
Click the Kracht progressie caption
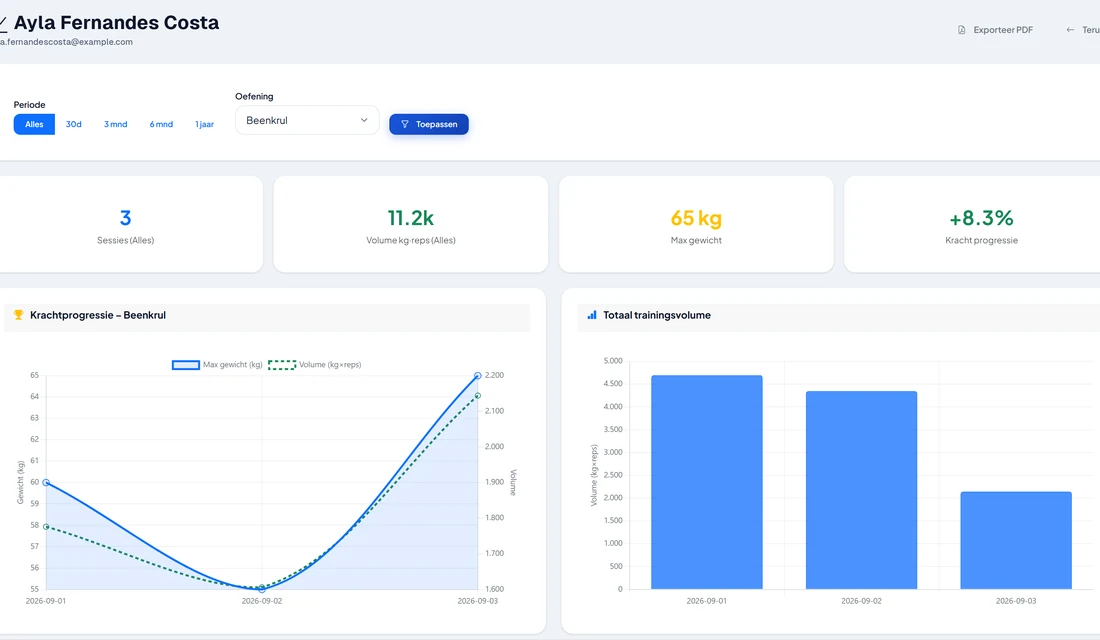[x=981, y=240]
